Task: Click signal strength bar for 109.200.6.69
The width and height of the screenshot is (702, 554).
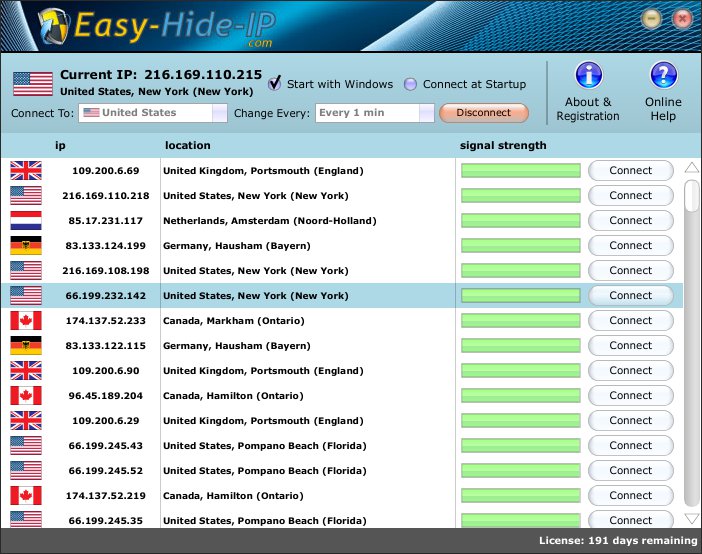Action: 521,171
